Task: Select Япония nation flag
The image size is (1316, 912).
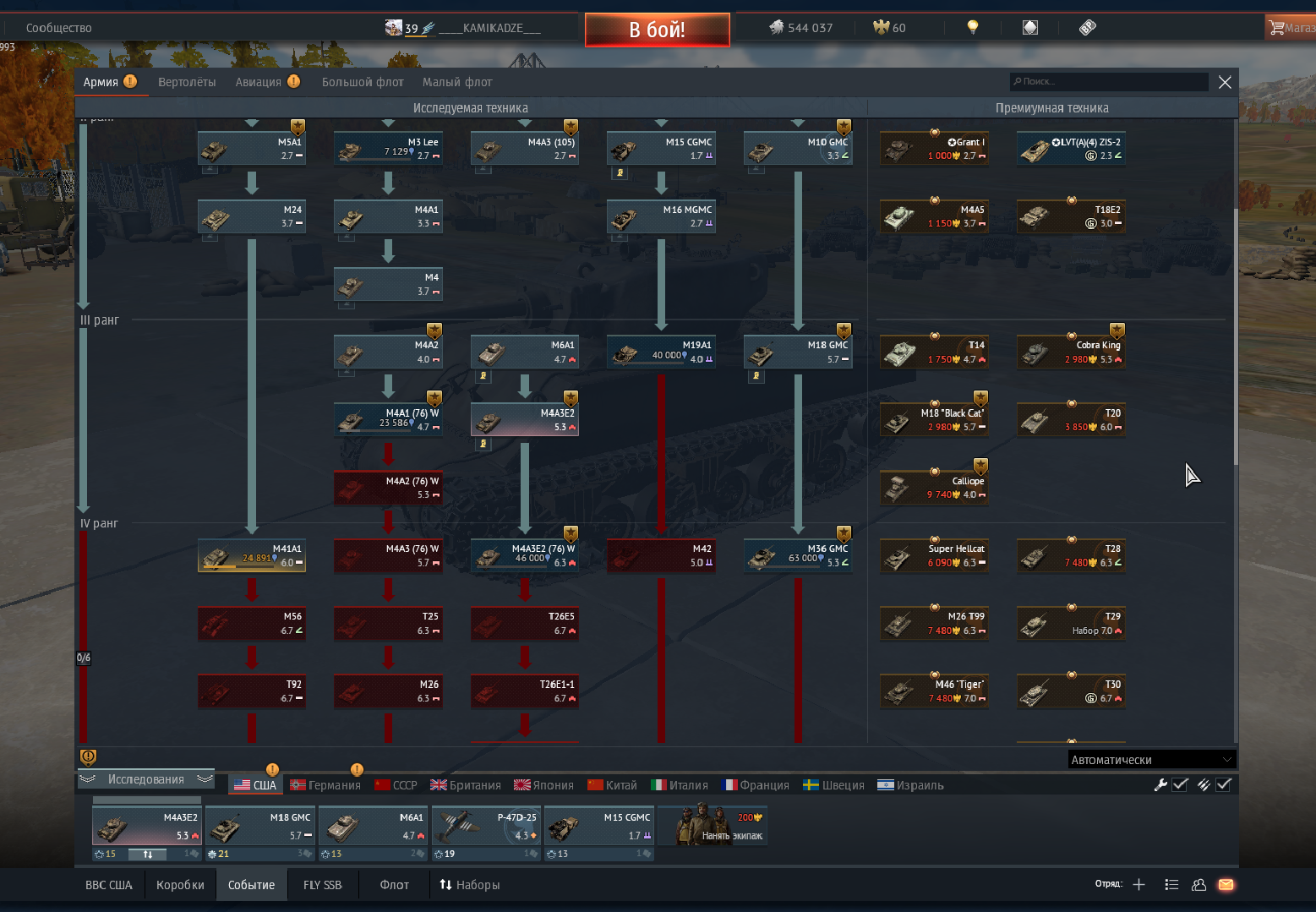Action: [543, 785]
